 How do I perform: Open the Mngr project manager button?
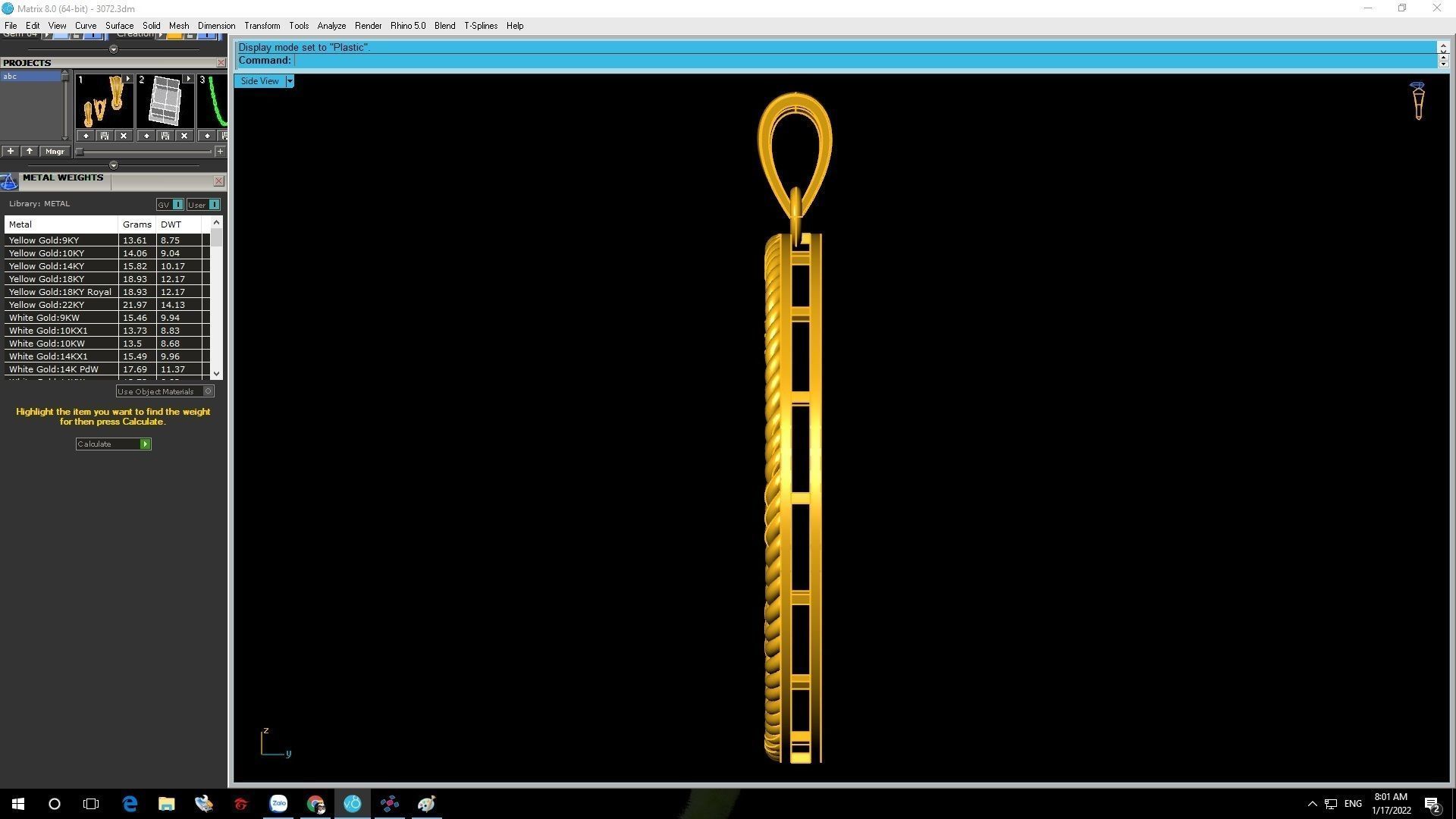click(x=55, y=152)
